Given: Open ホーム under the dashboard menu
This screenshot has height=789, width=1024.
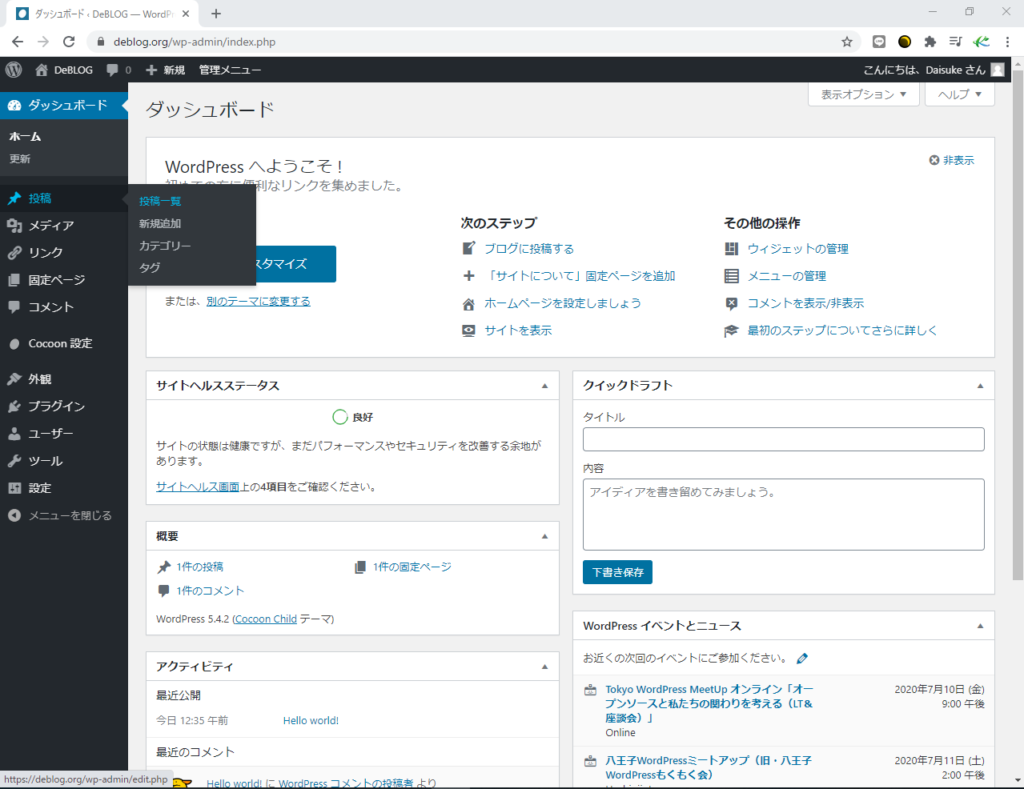Looking at the screenshot, I should pos(25,137).
